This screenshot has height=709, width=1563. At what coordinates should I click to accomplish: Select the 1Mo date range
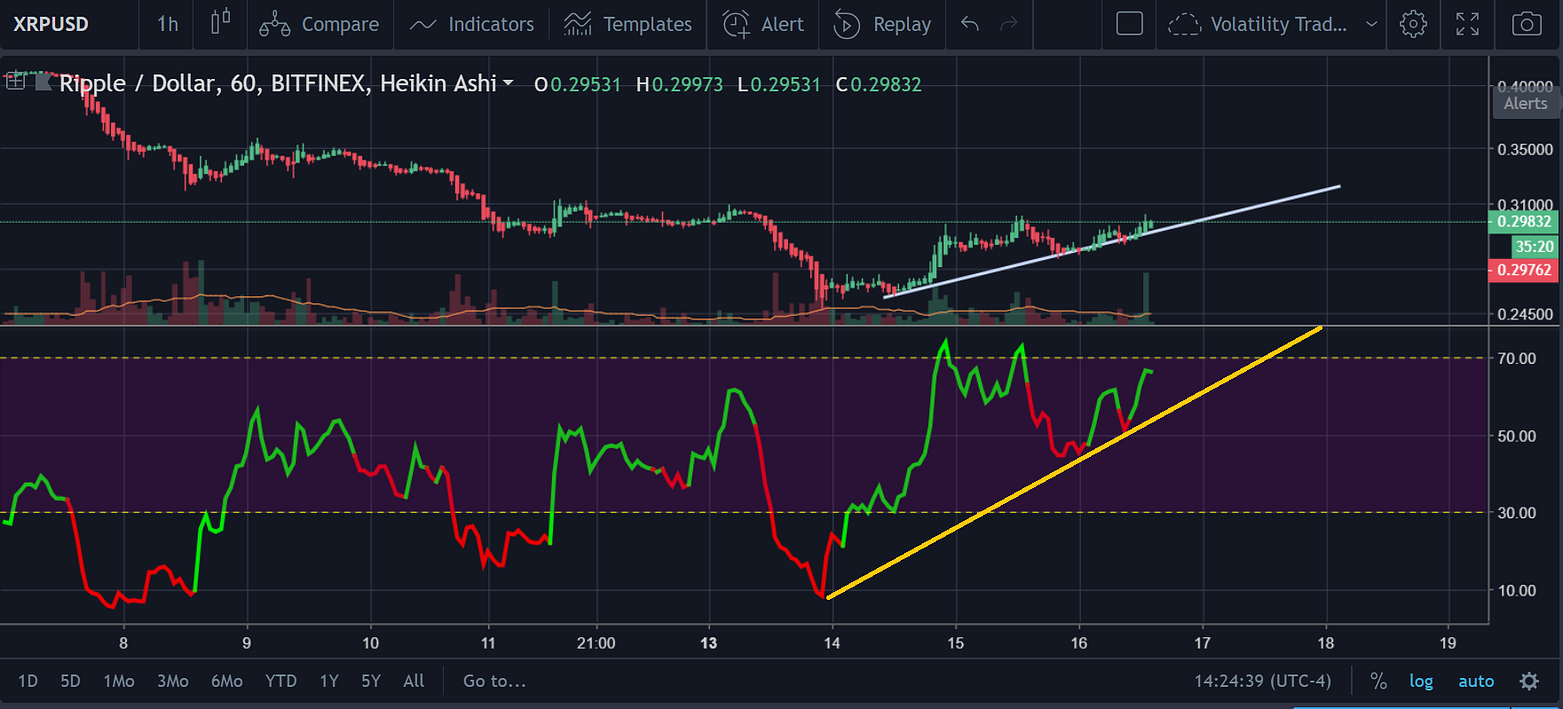[x=118, y=681]
